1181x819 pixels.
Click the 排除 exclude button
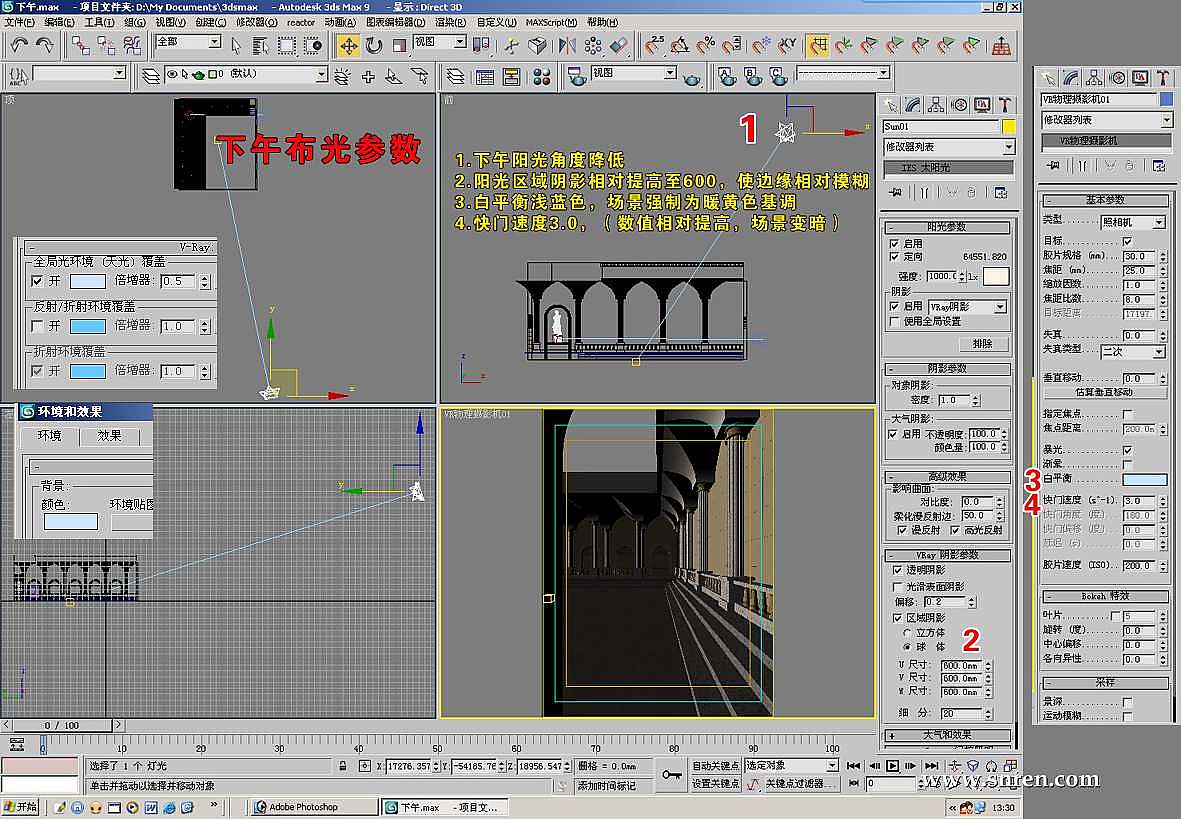tap(982, 343)
